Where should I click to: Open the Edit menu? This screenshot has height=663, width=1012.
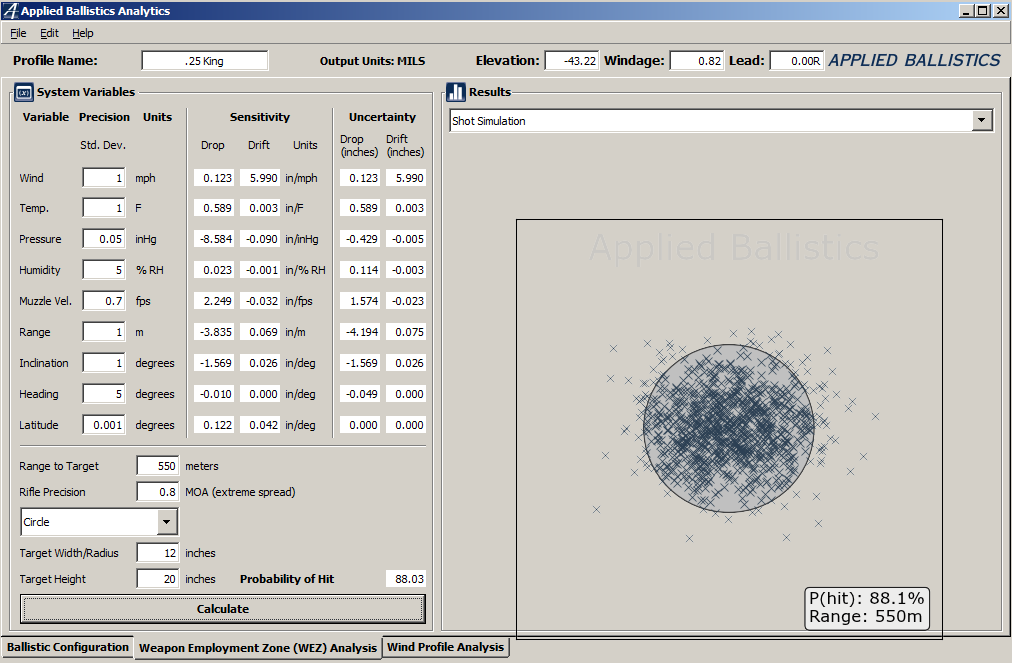pos(49,34)
